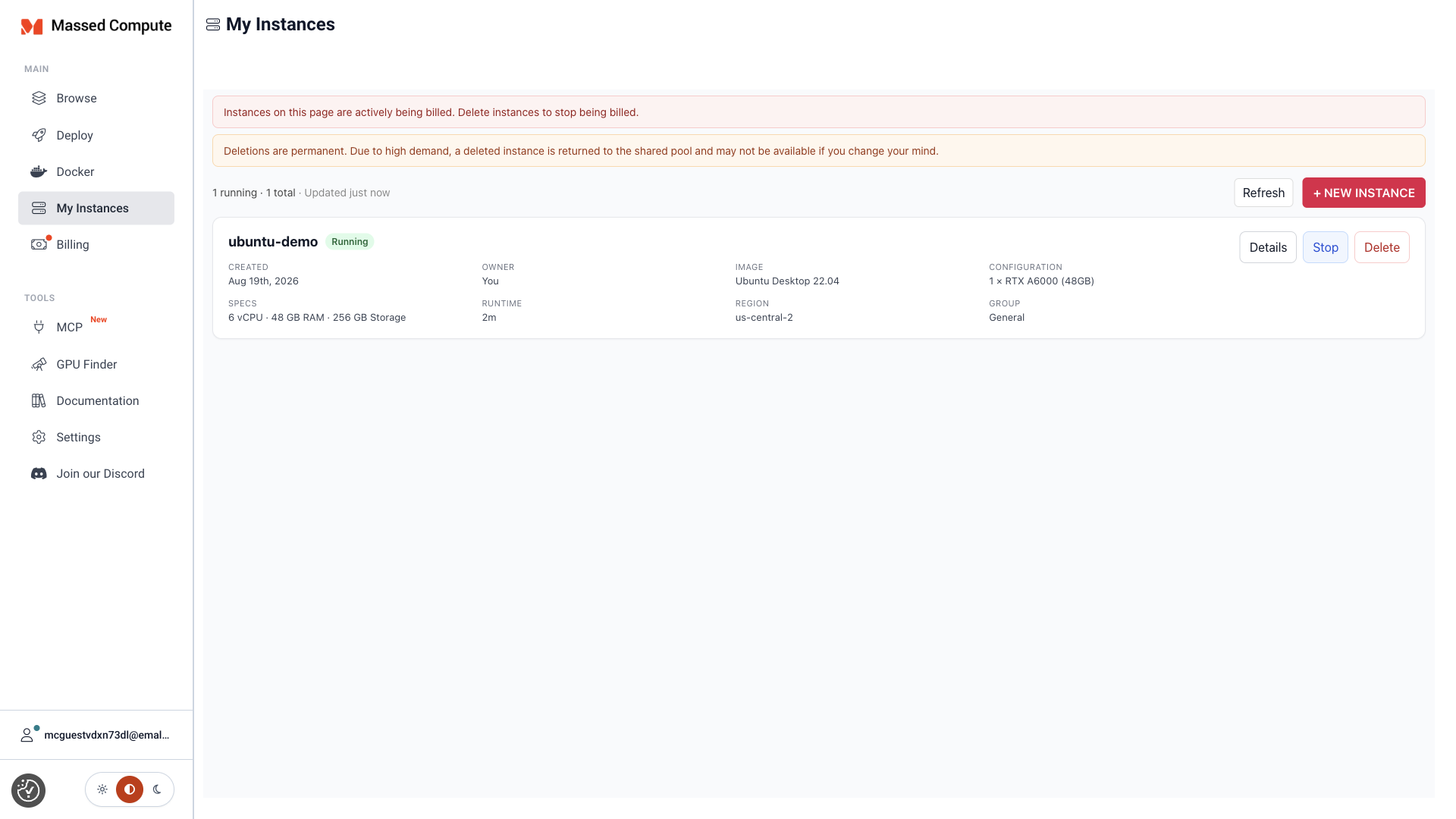This screenshot has width=1456, height=819.
Task: Click the My Instances page heading
Action: [280, 25]
